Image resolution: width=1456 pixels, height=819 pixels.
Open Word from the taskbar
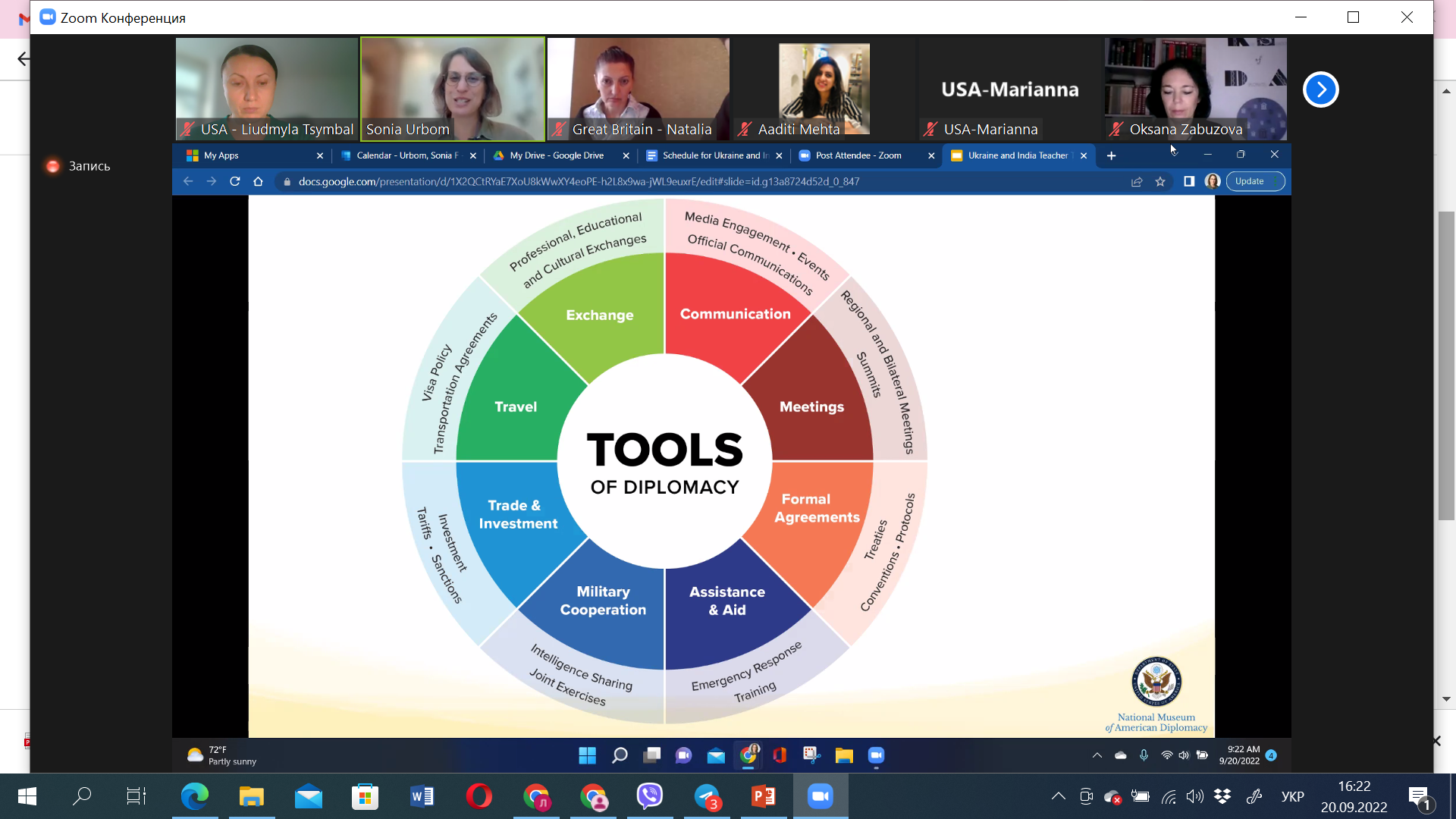[422, 796]
